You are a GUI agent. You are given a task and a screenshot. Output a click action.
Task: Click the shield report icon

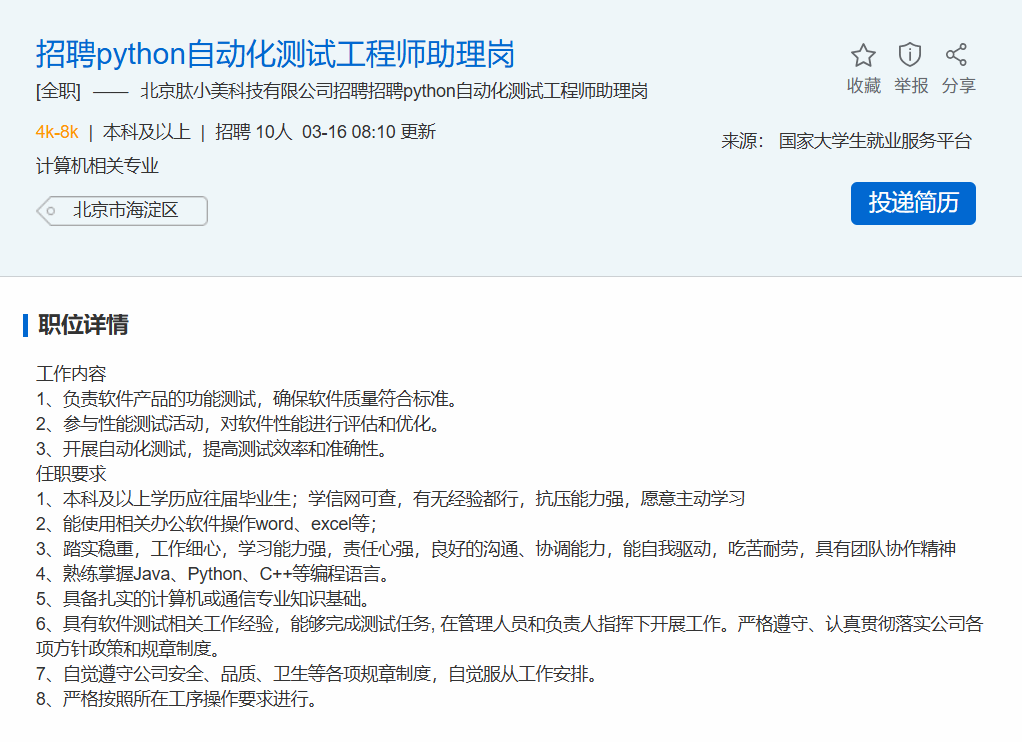click(x=910, y=55)
